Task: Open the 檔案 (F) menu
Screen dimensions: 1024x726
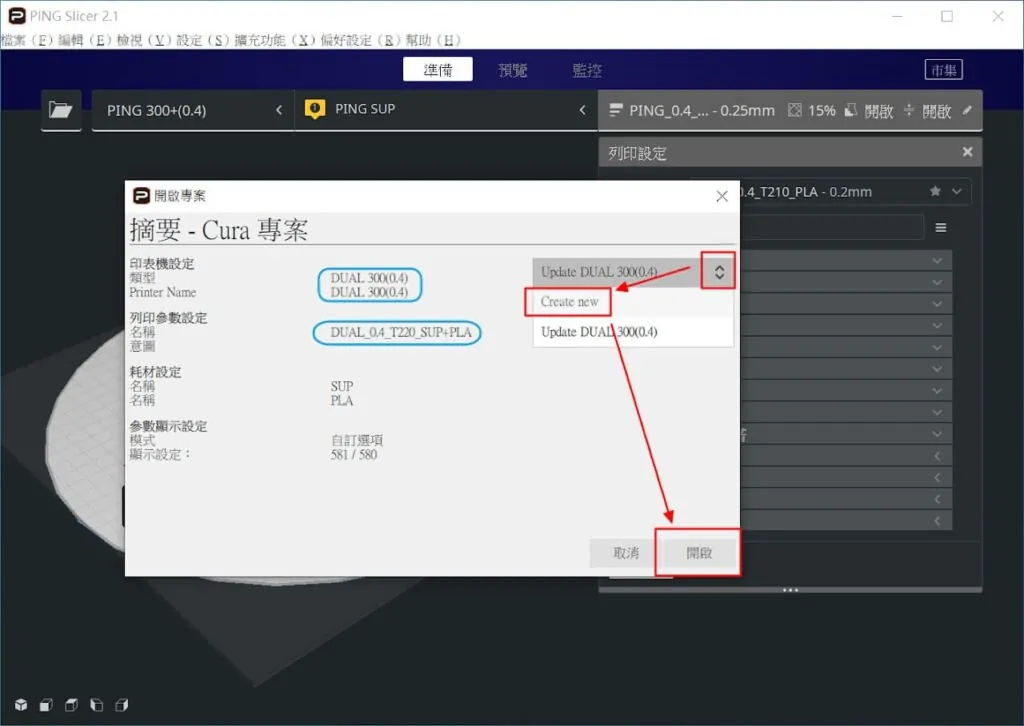Action: [x=25, y=40]
